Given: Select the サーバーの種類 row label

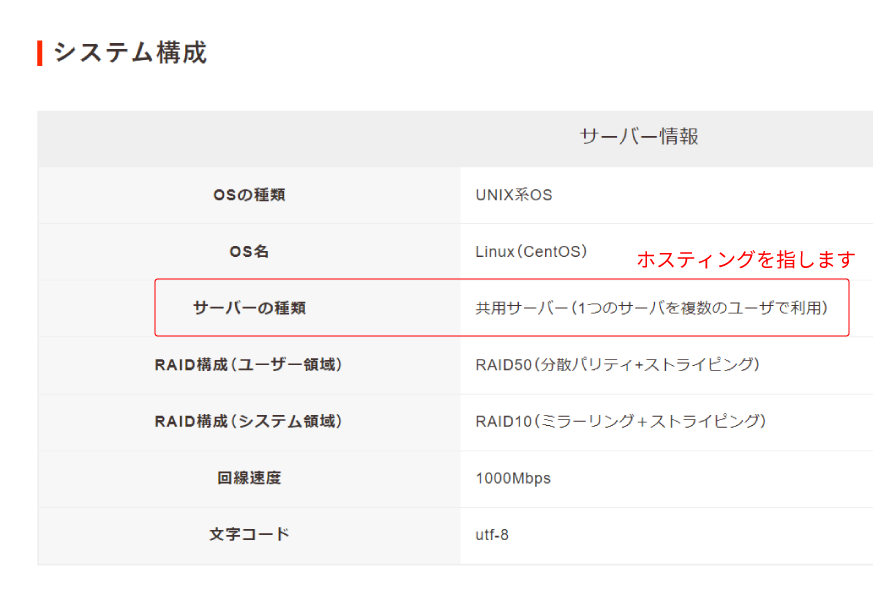Looking at the screenshot, I should (x=249, y=308).
